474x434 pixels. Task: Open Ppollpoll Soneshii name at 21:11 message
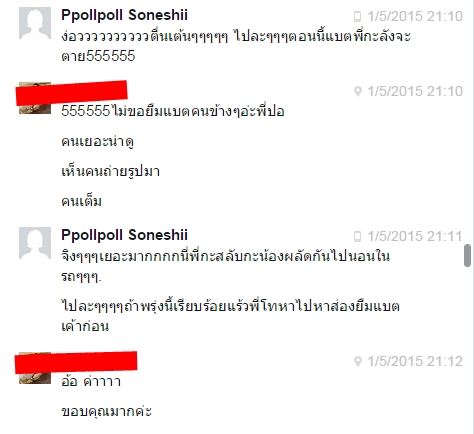tap(124, 235)
